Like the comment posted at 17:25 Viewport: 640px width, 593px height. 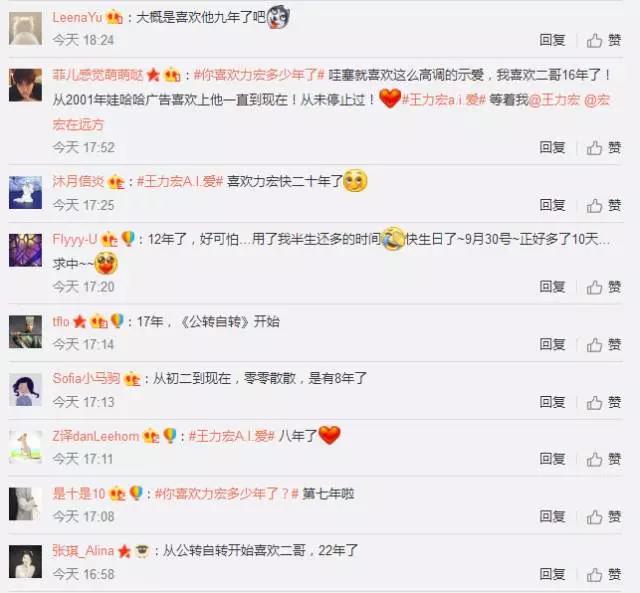(x=604, y=205)
